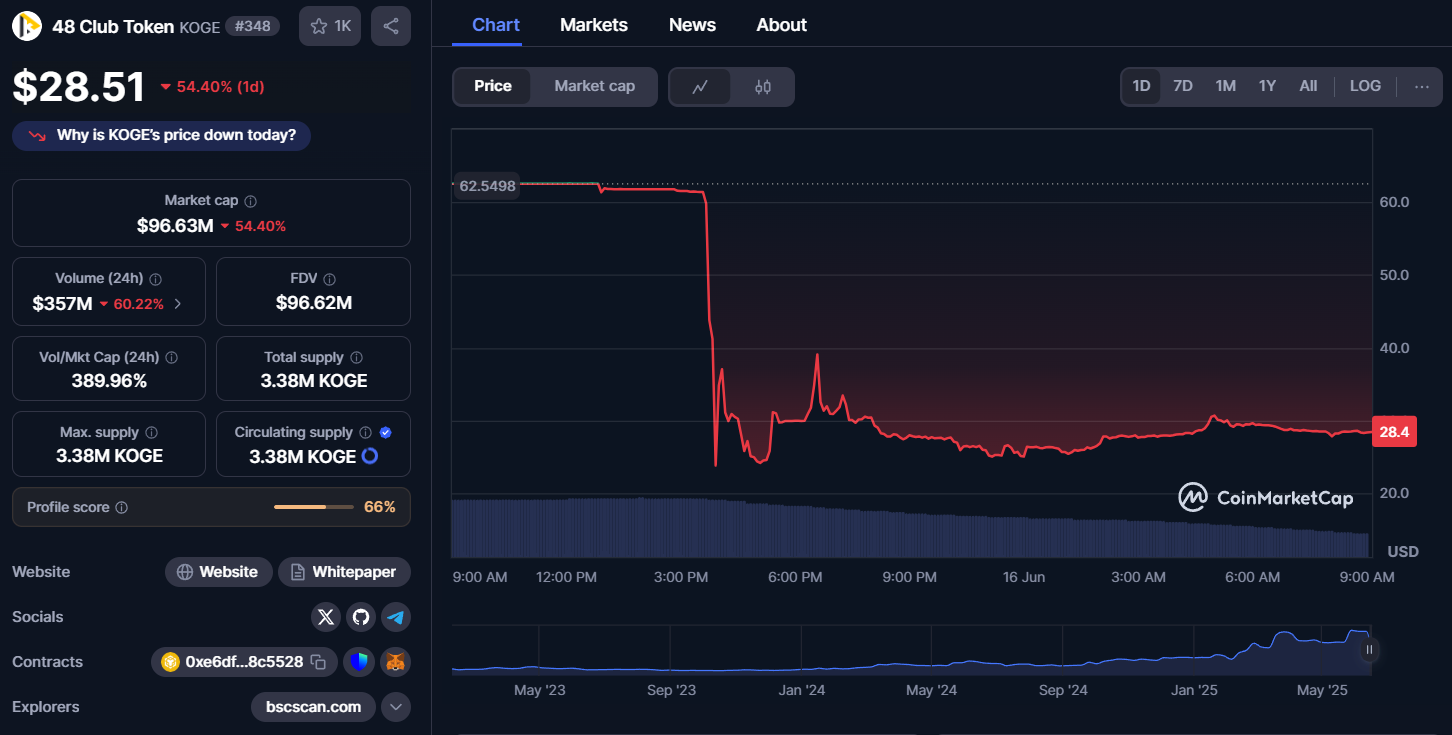Click the share icon beside the watchlist star
This screenshot has height=735, width=1452.
390,26
